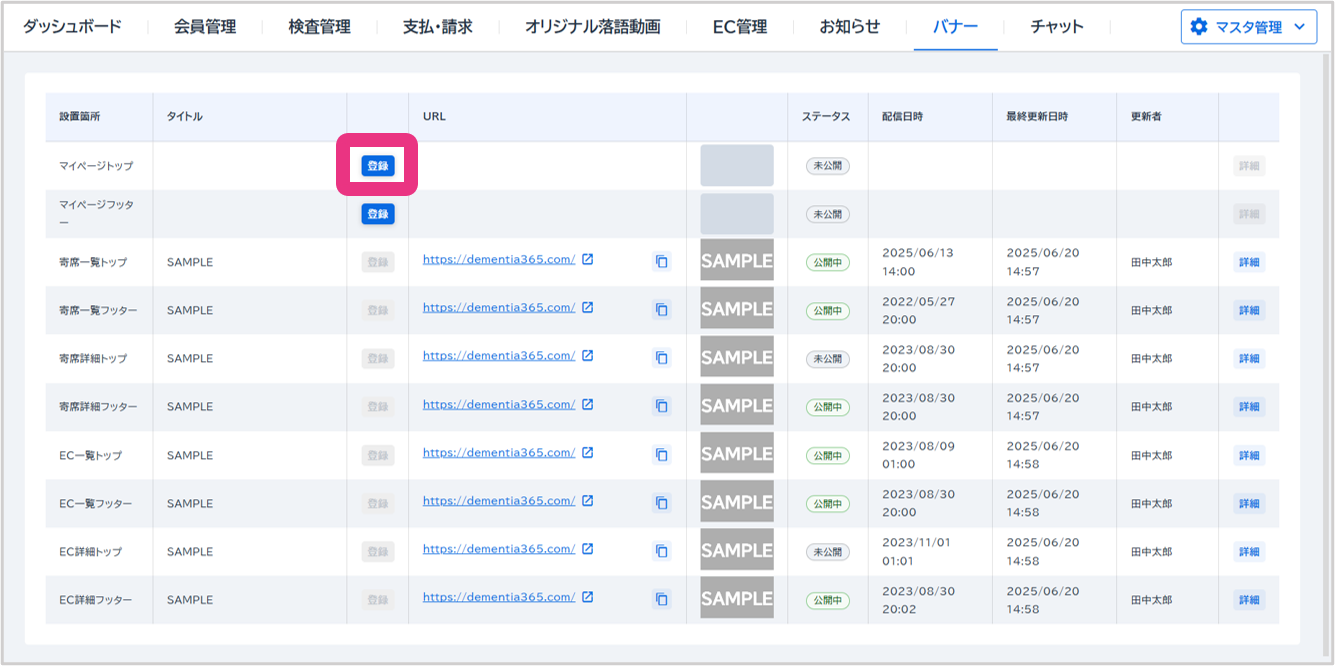Viewport: 1335px width, 666px height.
Task: Copy URL for 寄席一覧トップ row
Action: coord(661,262)
